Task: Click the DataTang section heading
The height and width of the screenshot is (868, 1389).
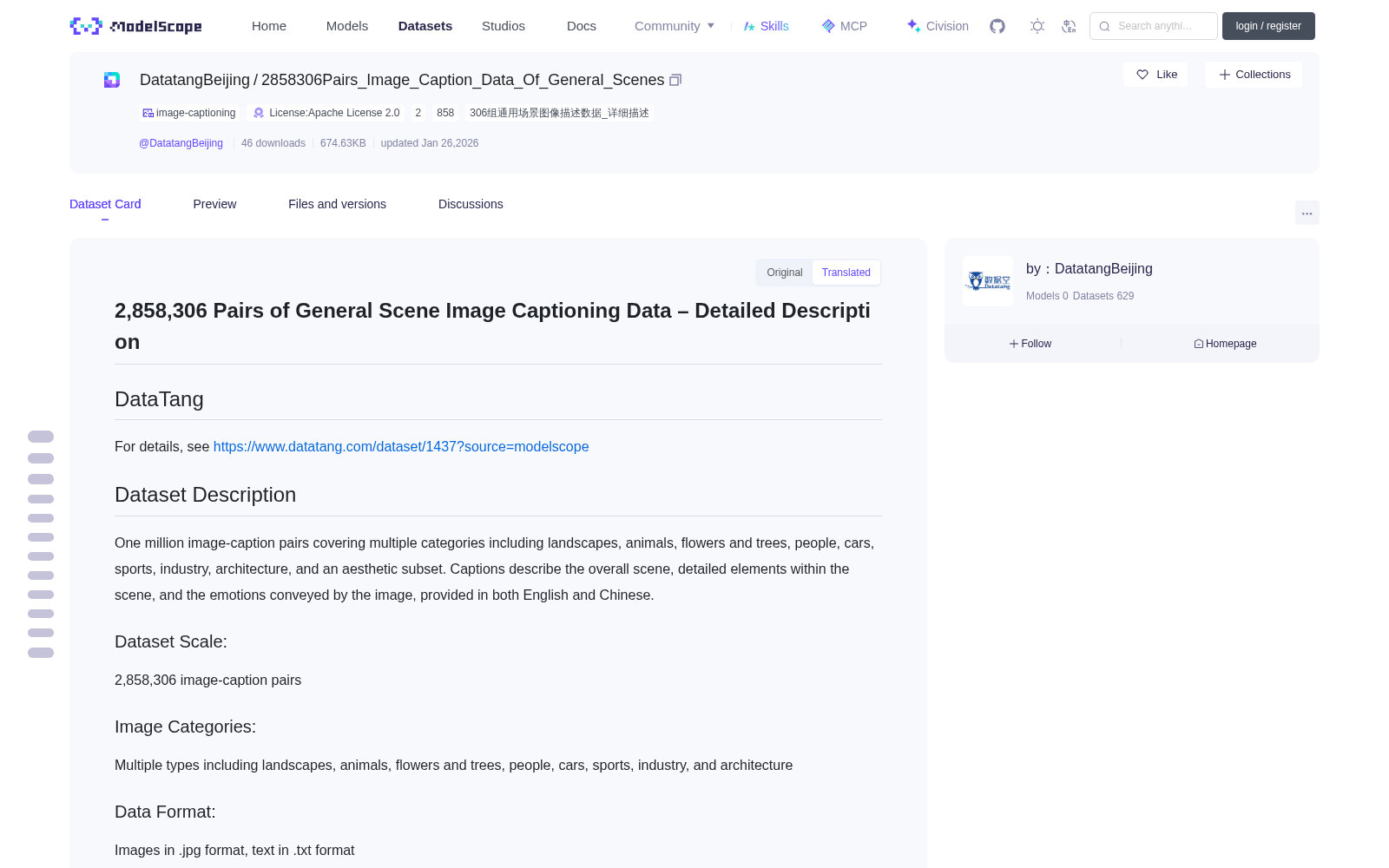Action: pyautogui.click(x=159, y=399)
